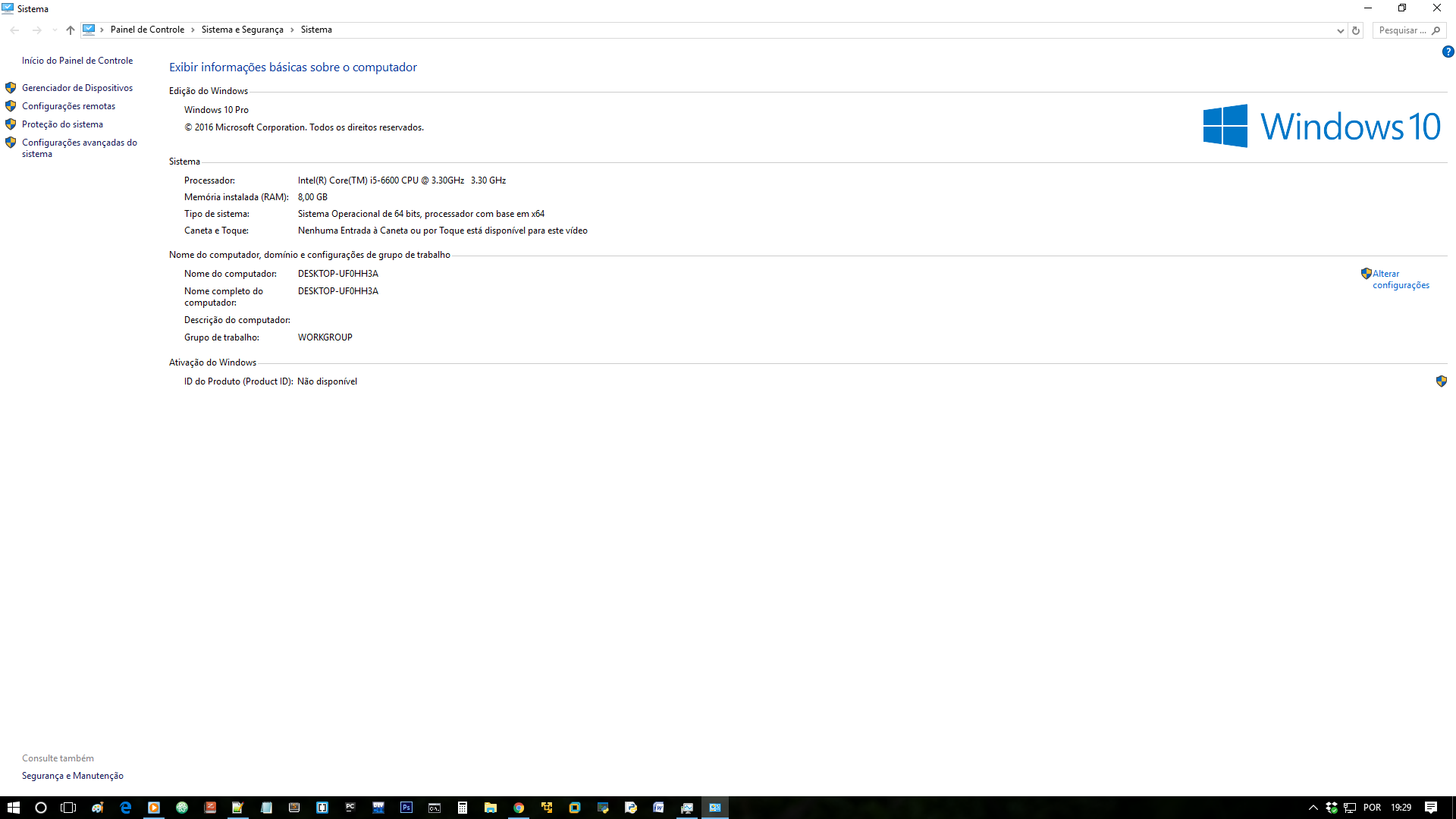Go to Início do Painel de Controle
Viewport: 1456px width, 819px height.
[77, 61]
